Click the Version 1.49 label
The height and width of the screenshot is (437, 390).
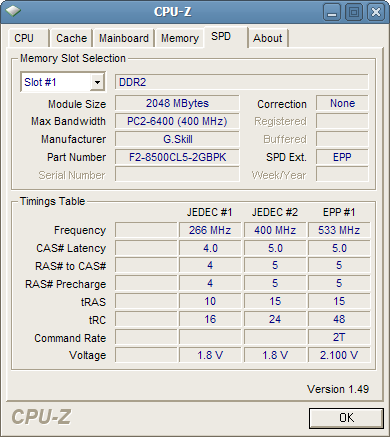(338, 389)
